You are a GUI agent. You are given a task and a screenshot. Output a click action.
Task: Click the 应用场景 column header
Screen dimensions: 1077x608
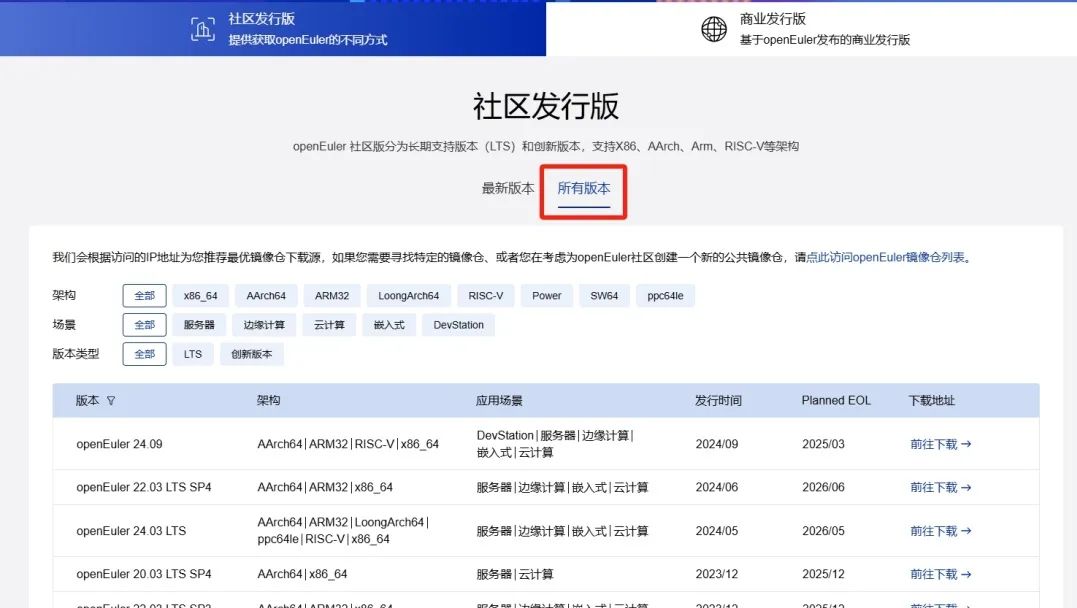(499, 401)
